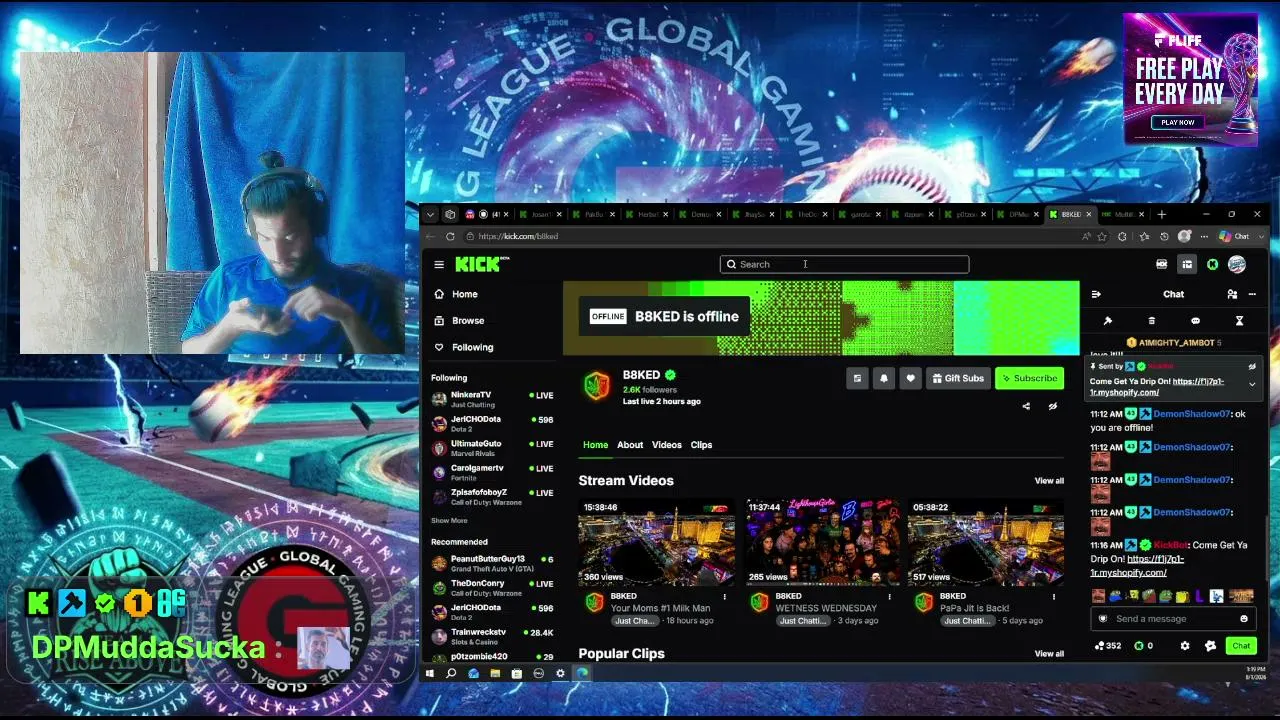Image resolution: width=1280 pixels, height=720 pixels.
Task: Open UltimateGuto channel in Following list
Action: pos(492,448)
